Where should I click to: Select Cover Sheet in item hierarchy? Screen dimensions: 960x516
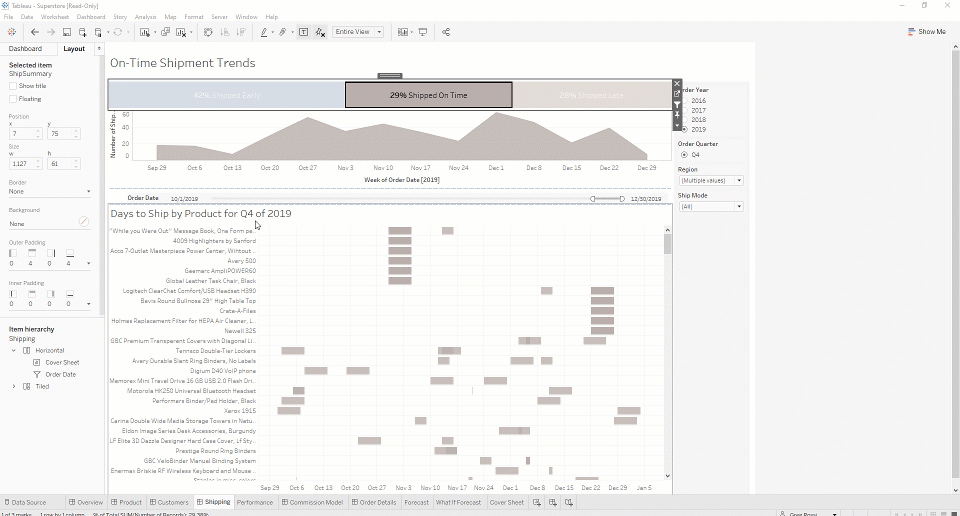pyautogui.click(x=62, y=362)
